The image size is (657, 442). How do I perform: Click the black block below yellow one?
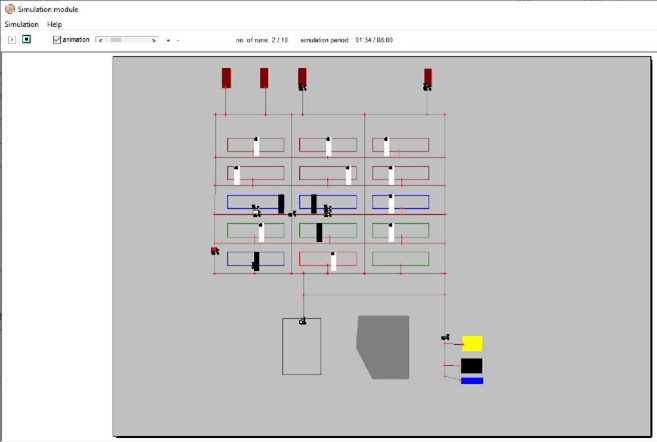[x=472, y=366]
